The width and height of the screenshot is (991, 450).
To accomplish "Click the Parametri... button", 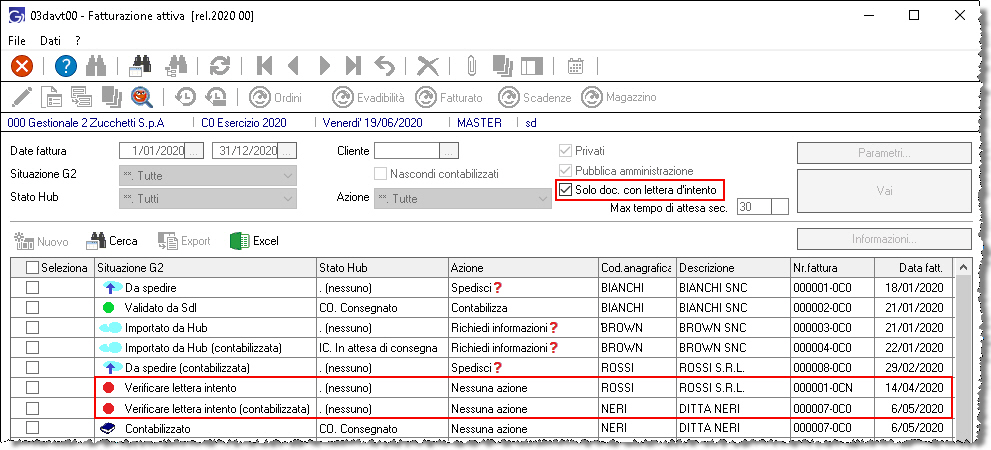I will click(884, 152).
